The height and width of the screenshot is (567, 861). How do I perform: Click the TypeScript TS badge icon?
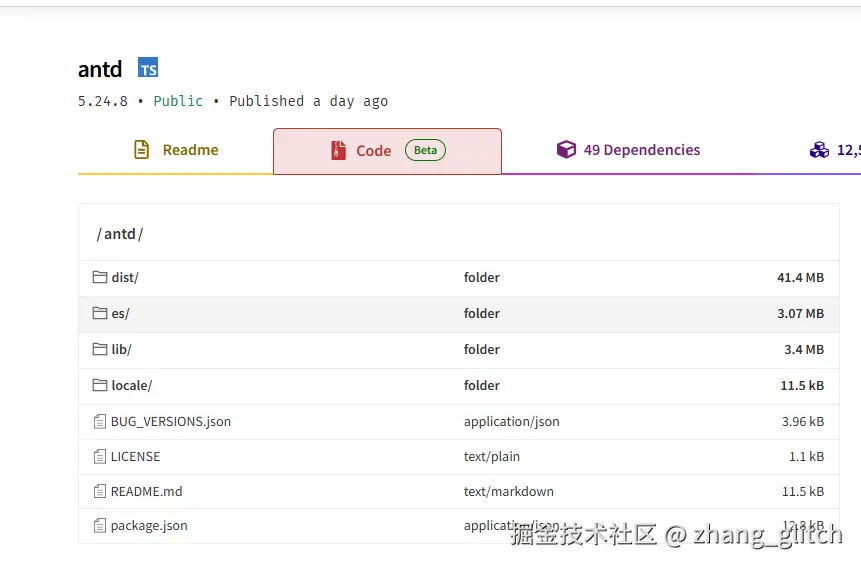[x=148, y=67]
